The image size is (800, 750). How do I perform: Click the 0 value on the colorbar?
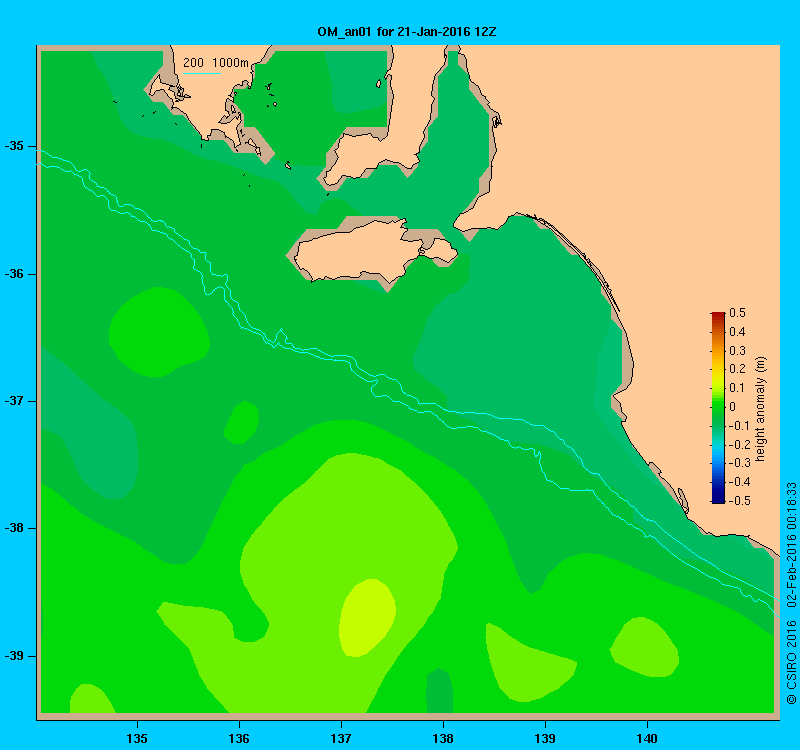click(x=733, y=407)
